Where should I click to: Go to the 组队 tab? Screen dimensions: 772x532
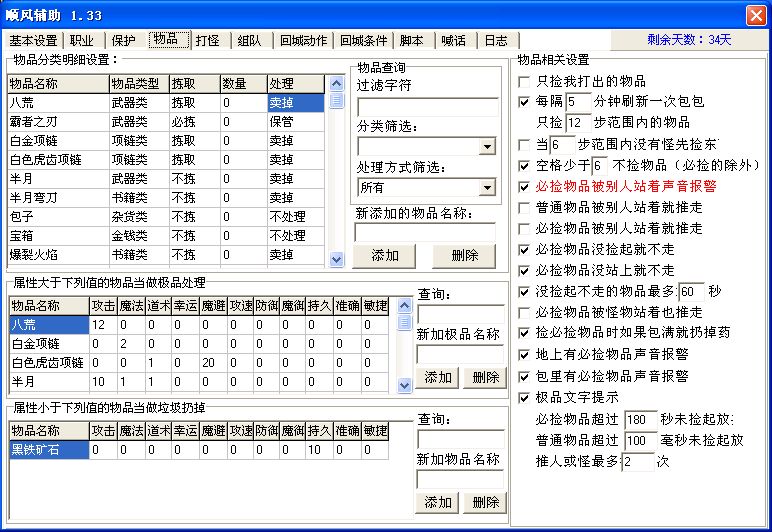(250, 40)
